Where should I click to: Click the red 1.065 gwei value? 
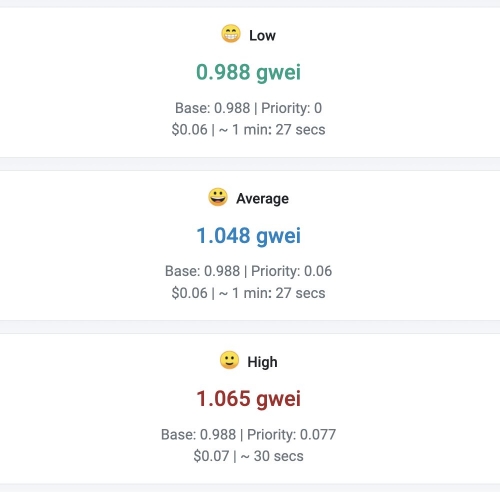tap(249, 399)
